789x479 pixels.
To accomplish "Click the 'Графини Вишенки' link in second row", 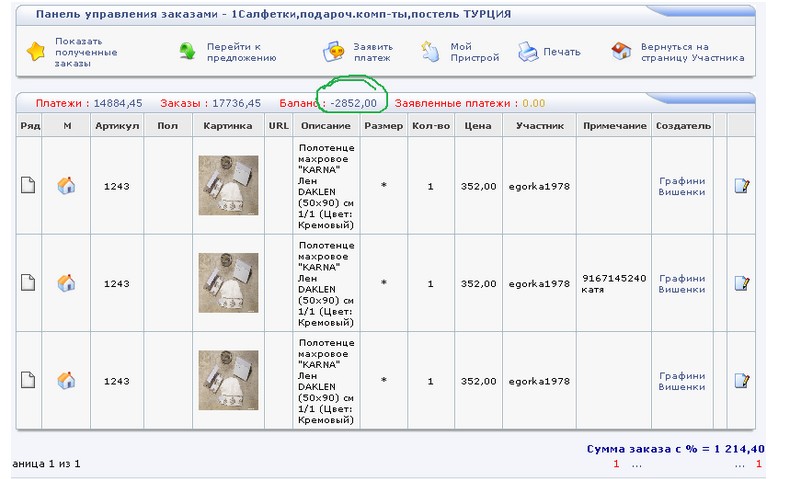I will pos(682,283).
